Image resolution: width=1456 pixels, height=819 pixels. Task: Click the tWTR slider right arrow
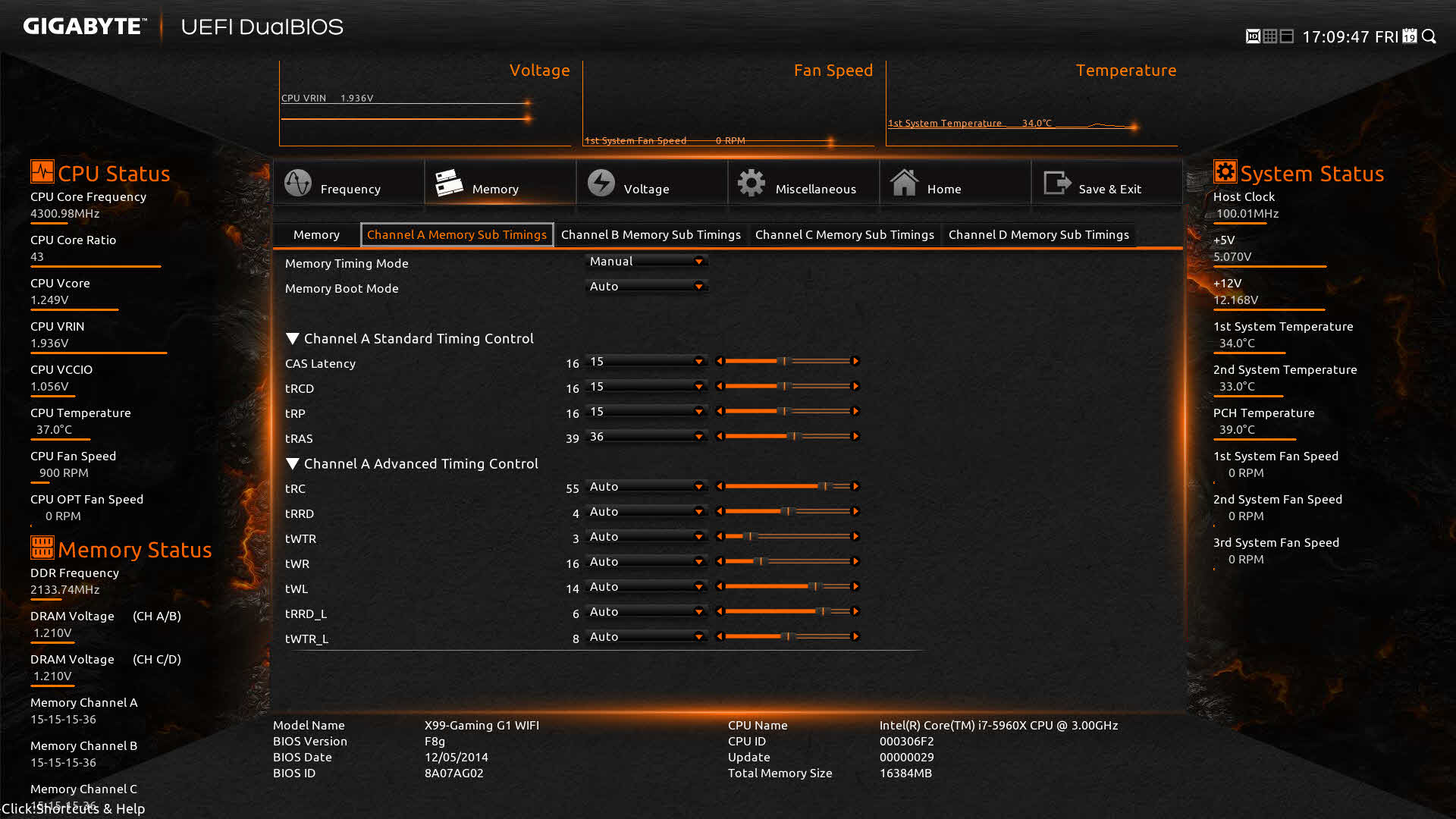pos(855,536)
